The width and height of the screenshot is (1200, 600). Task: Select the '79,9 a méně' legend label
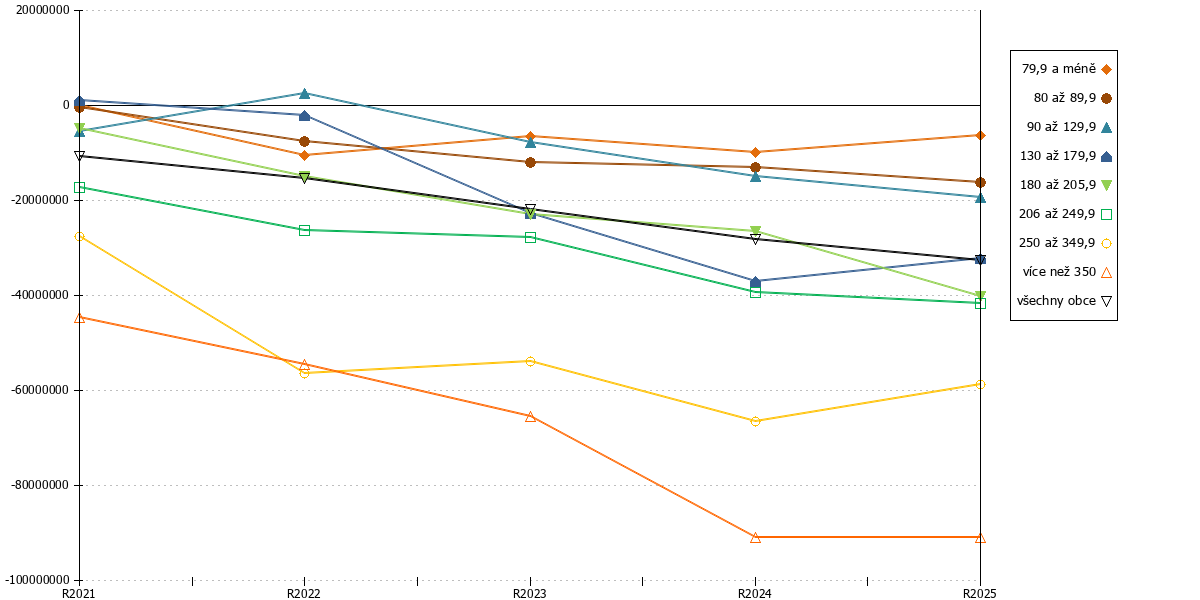(x=1058, y=69)
